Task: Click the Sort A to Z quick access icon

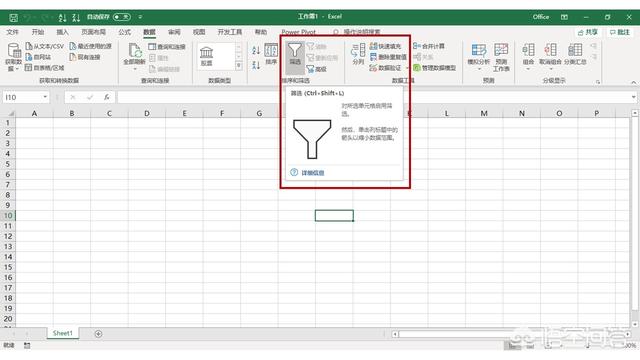Action: tap(62, 18)
